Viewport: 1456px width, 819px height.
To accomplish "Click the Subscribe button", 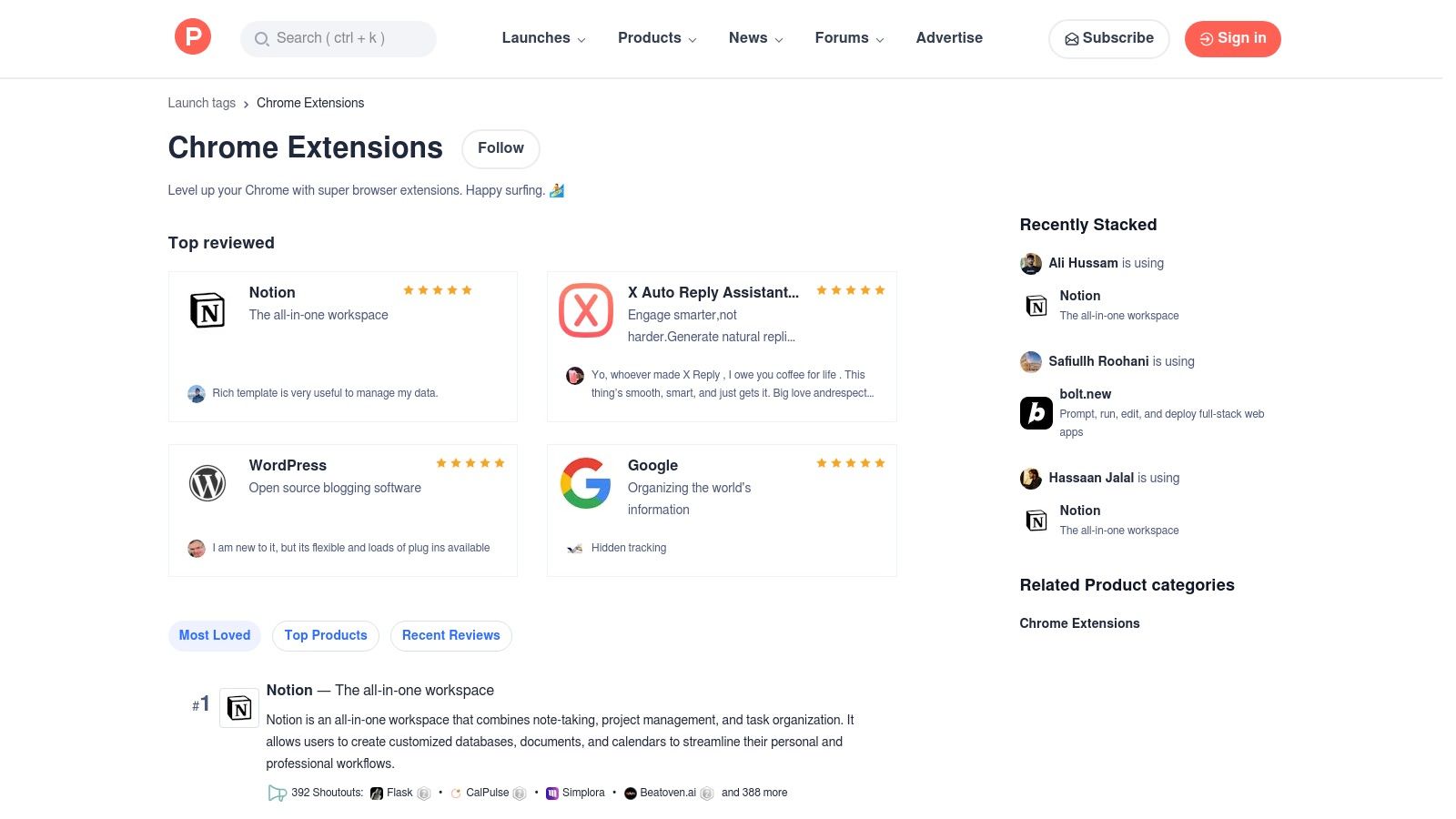I will click(x=1108, y=38).
